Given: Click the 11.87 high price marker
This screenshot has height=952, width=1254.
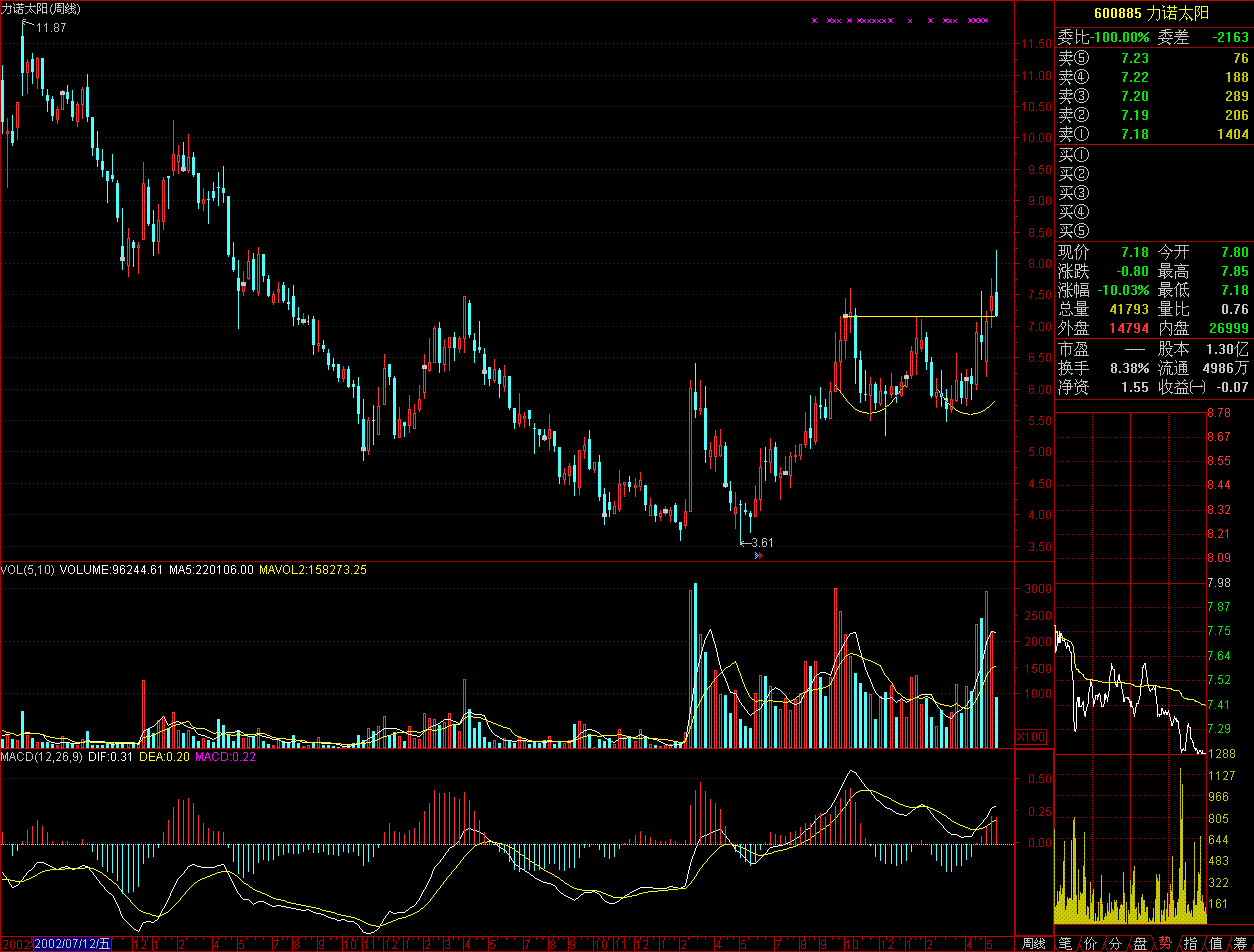Looking at the screenshot, I should pyautogui.click(x=51, y=27).
